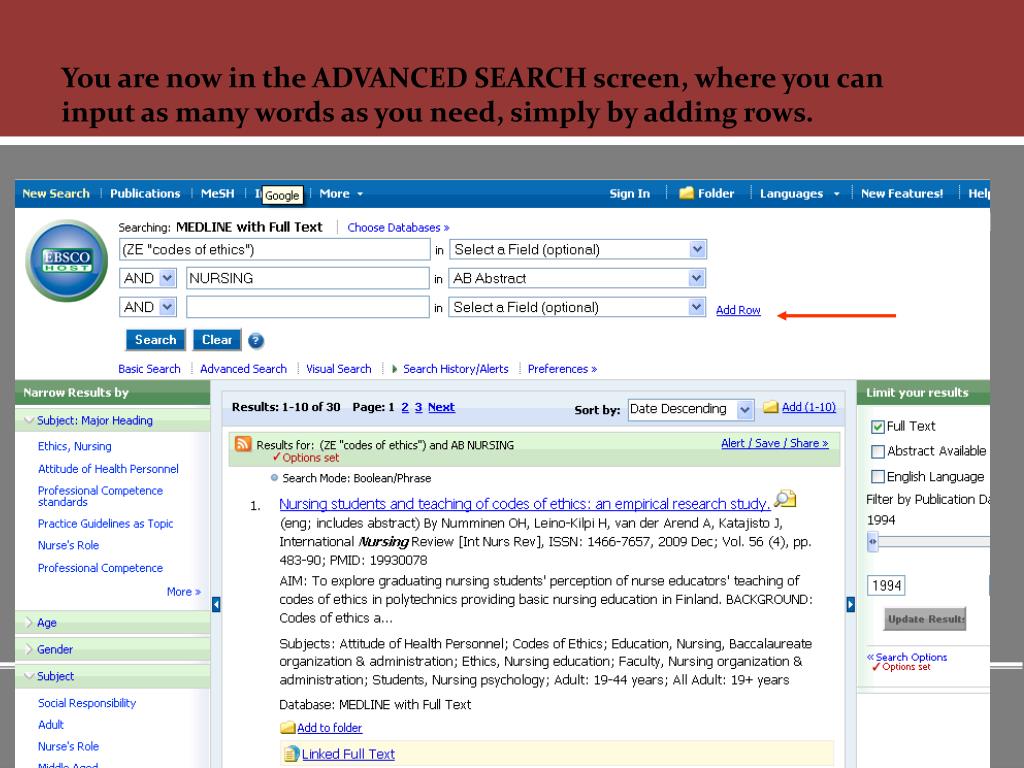The height and width of the screenshot is (768, 1024).
Task: Switch to Visual Search
Action: tap(338, 369)
